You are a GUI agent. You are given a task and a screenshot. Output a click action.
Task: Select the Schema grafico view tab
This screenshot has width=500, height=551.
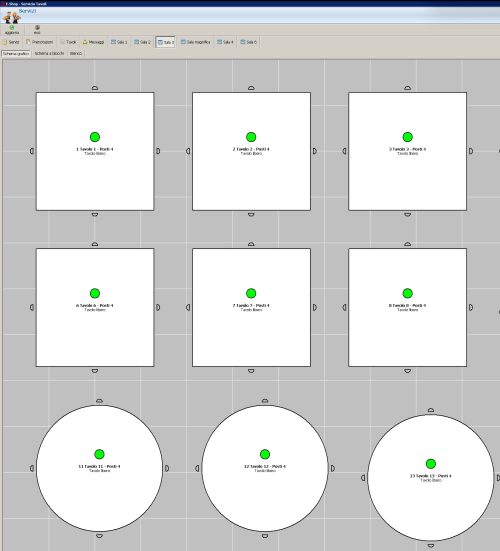pyautogui.click(x=16, y=53)
